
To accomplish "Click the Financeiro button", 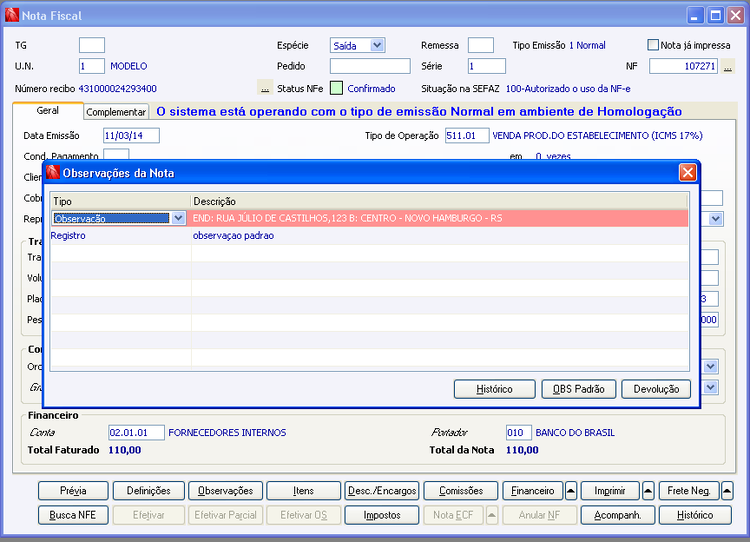I will pos(533,491).
